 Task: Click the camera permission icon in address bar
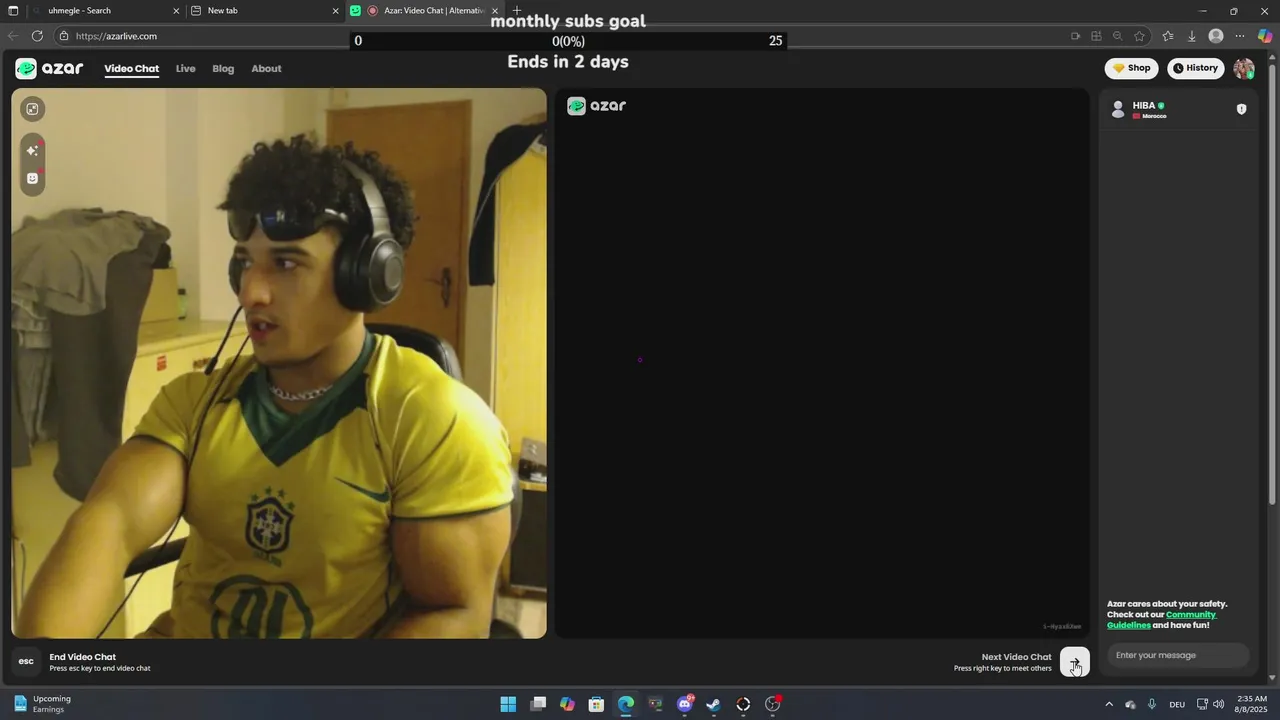(1075, 36)
